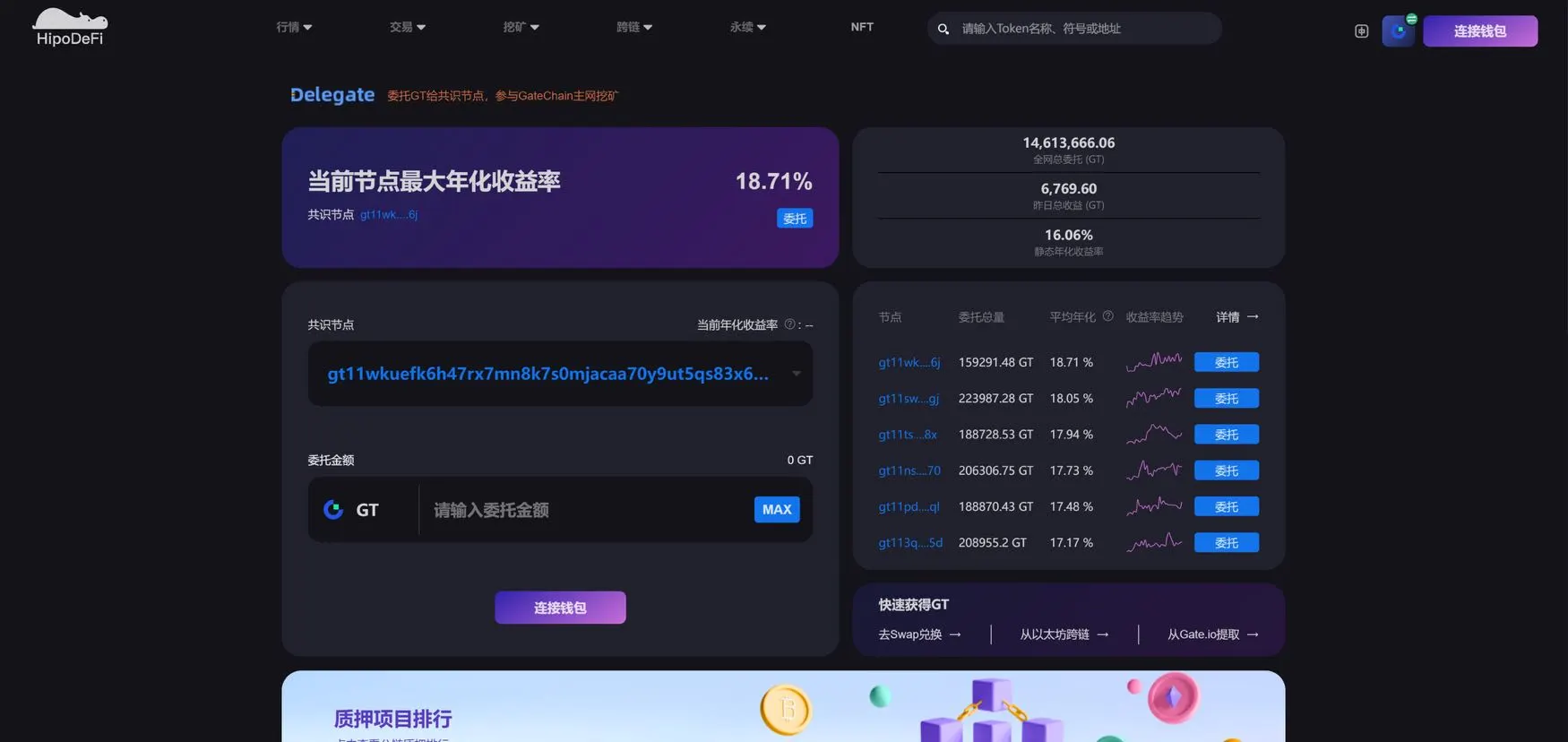Select the 18.71% maximum yield figure

(773, 181)
